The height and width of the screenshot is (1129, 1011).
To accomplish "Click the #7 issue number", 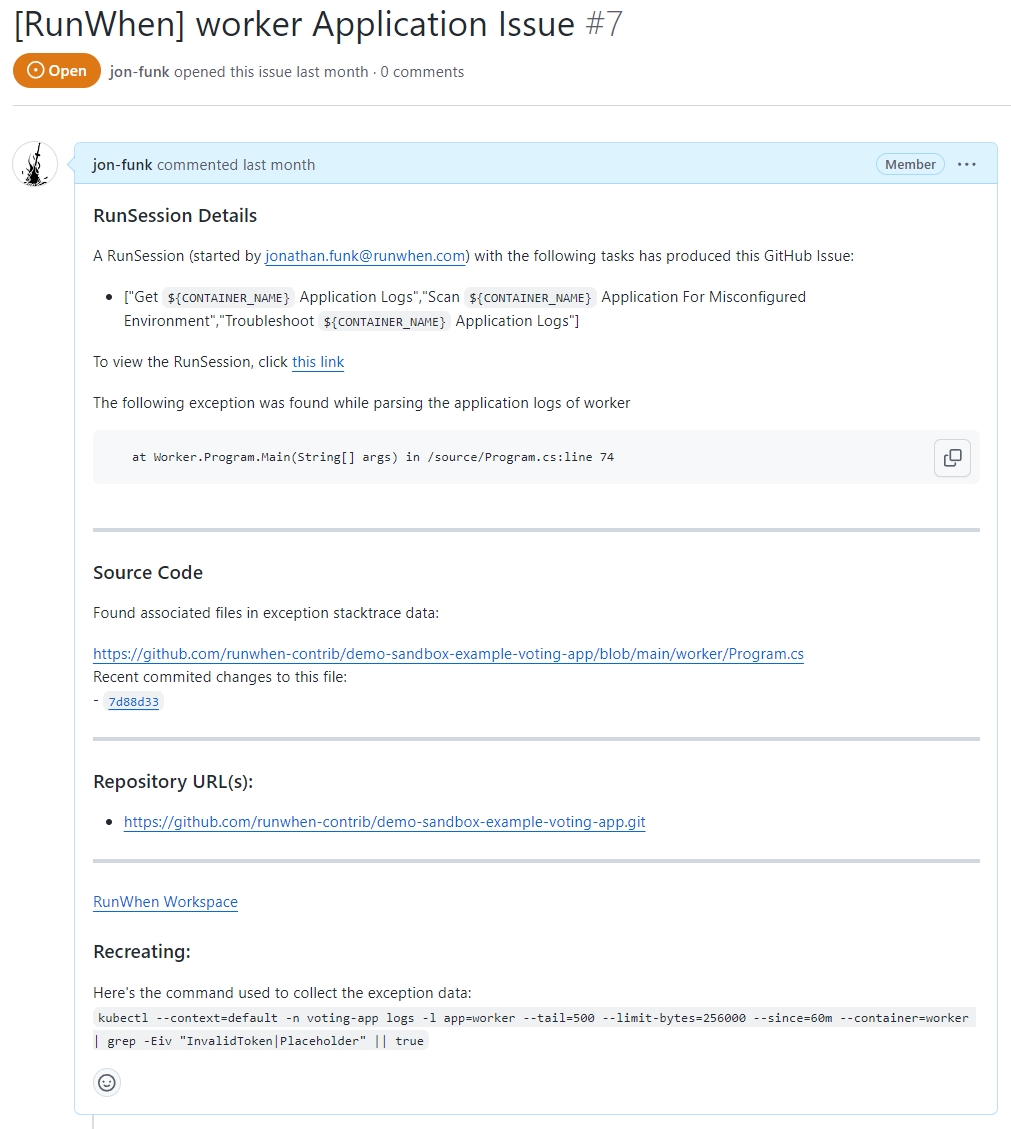I will tap(603, 24).
